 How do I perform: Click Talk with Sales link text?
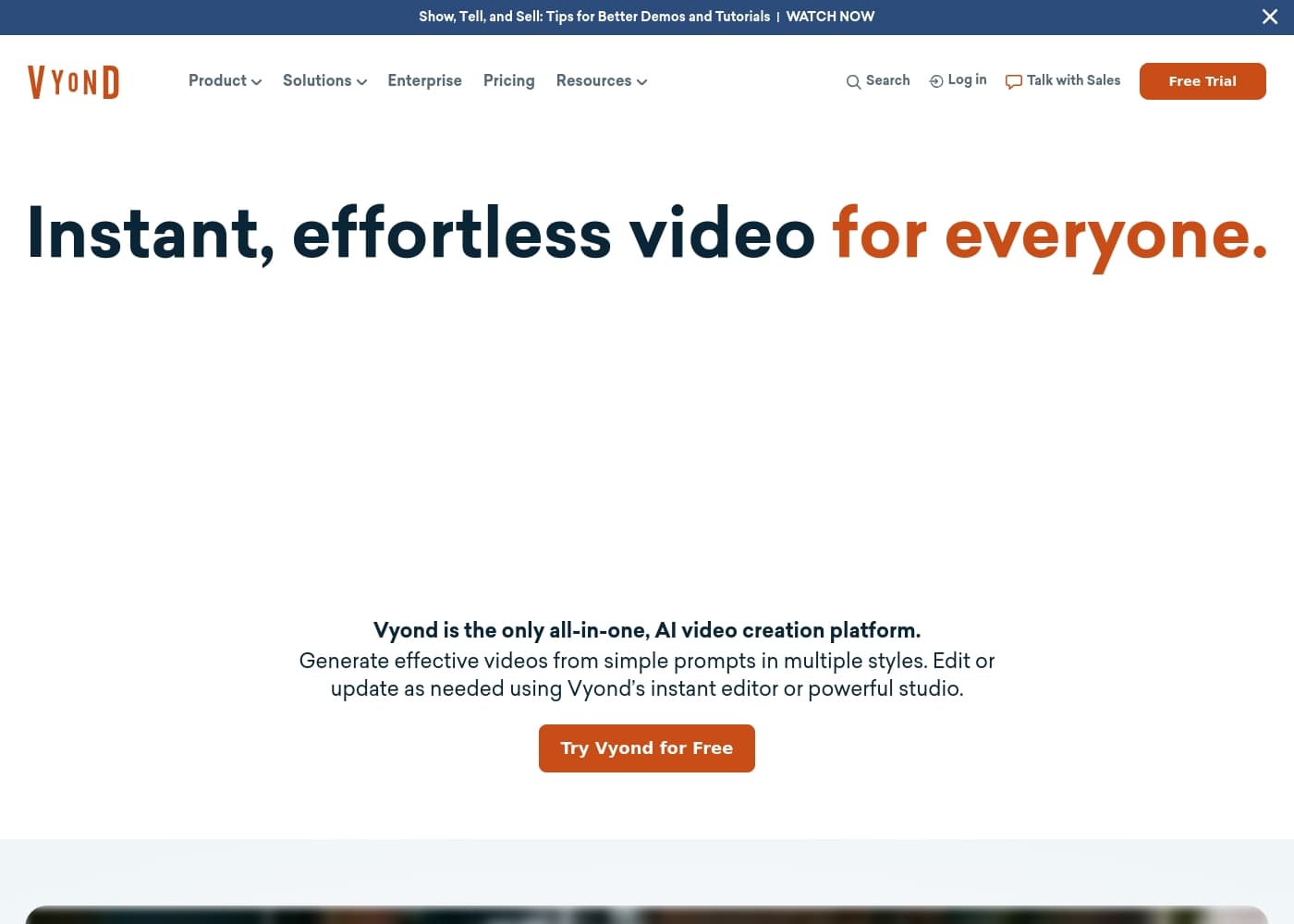pos(1073,80)
